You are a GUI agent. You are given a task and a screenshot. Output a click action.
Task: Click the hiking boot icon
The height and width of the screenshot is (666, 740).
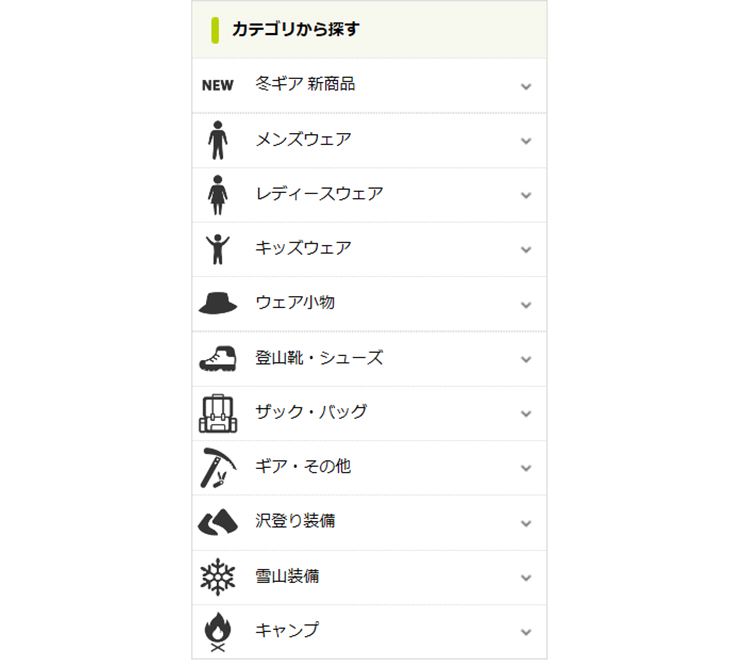pyautogui.click(x=218, y=358)
